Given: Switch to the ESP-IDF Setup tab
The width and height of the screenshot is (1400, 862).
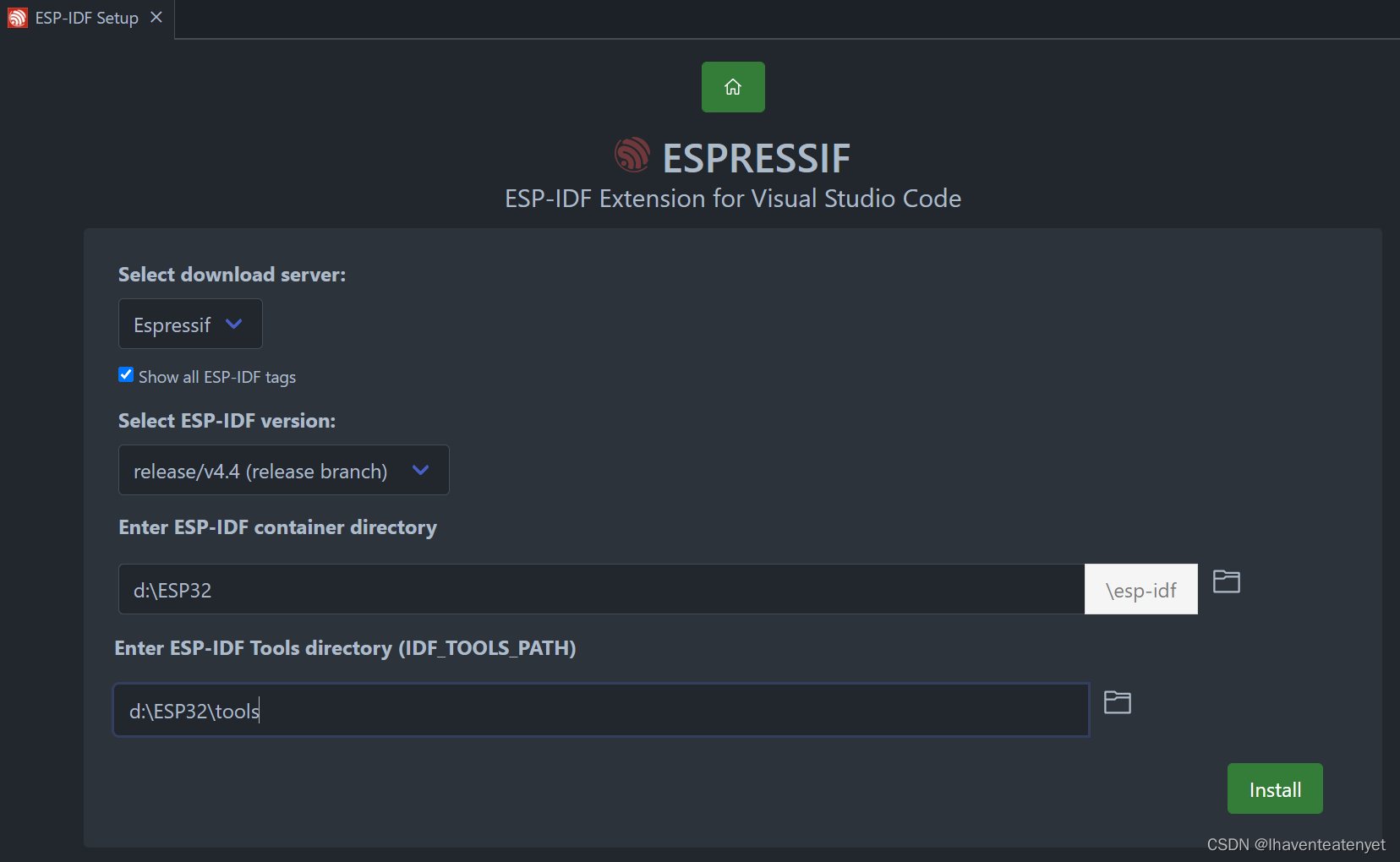Looking at the screenshot, I should pyautogui.click(x=85, y=17).
